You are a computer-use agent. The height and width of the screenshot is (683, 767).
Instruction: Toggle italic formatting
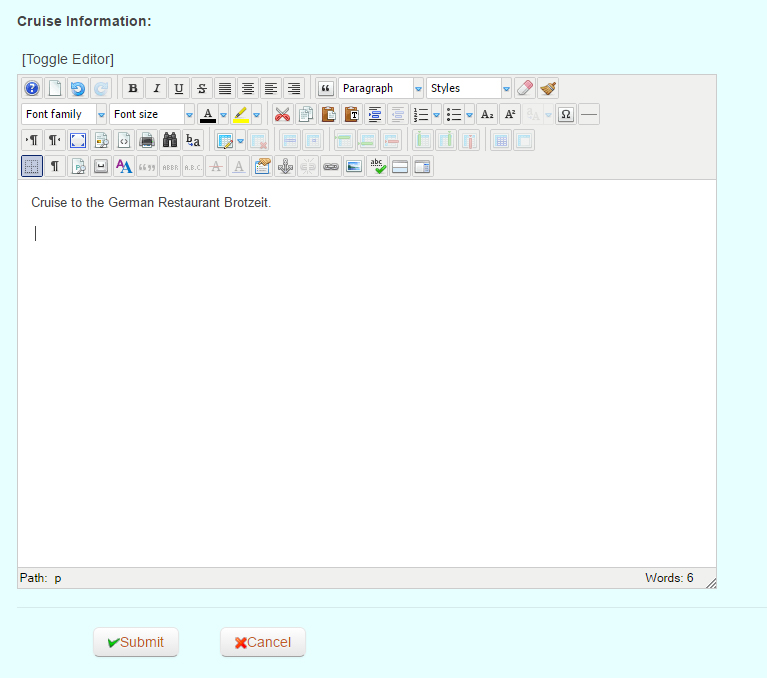pyautogui.click(x=155, y=88)
